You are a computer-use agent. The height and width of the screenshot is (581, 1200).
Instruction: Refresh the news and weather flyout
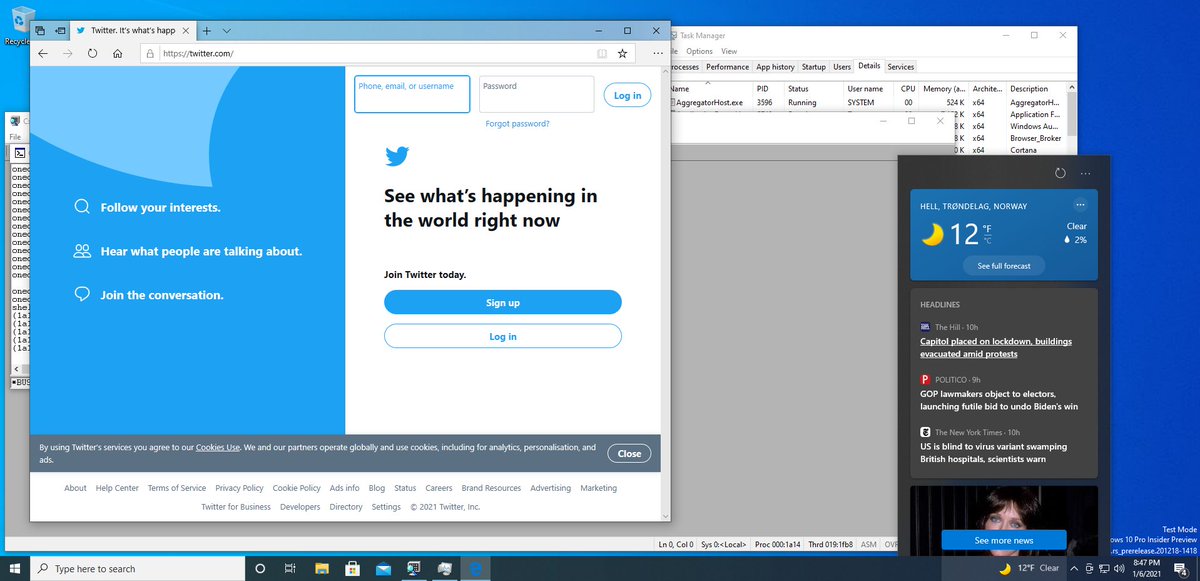[x=1060, y=173]
